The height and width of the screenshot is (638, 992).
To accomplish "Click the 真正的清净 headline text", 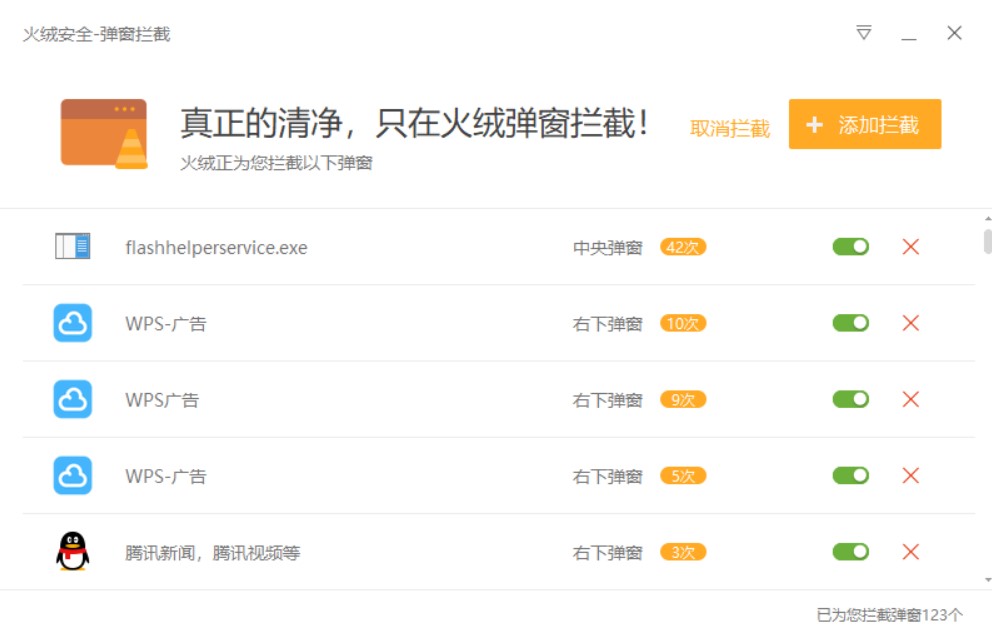I will pos(414,123).
